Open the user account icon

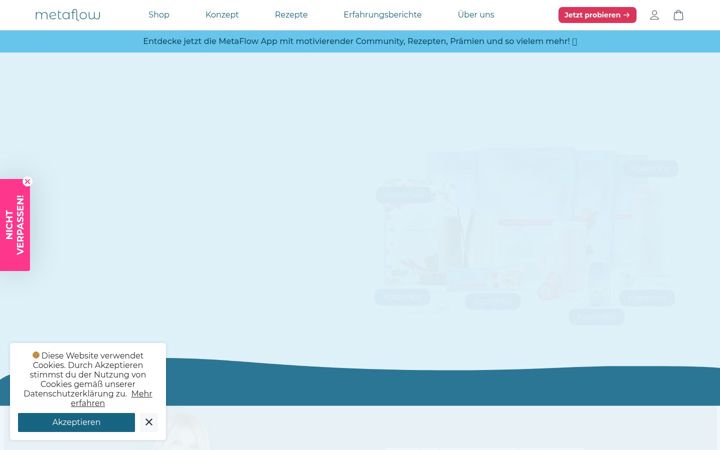point(654,15)
